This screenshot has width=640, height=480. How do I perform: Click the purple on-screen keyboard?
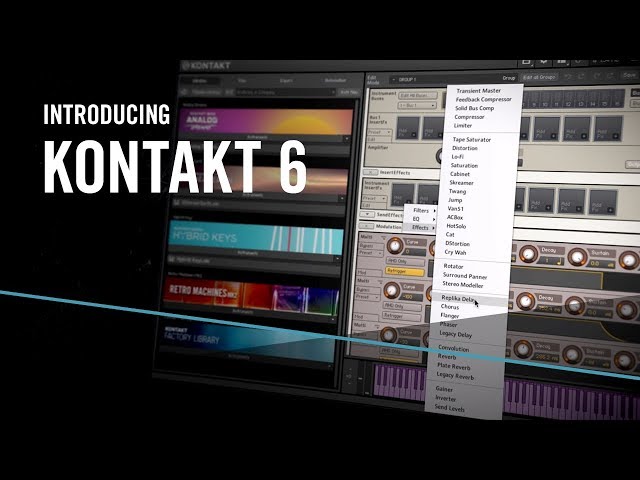[x=506, y=391]
